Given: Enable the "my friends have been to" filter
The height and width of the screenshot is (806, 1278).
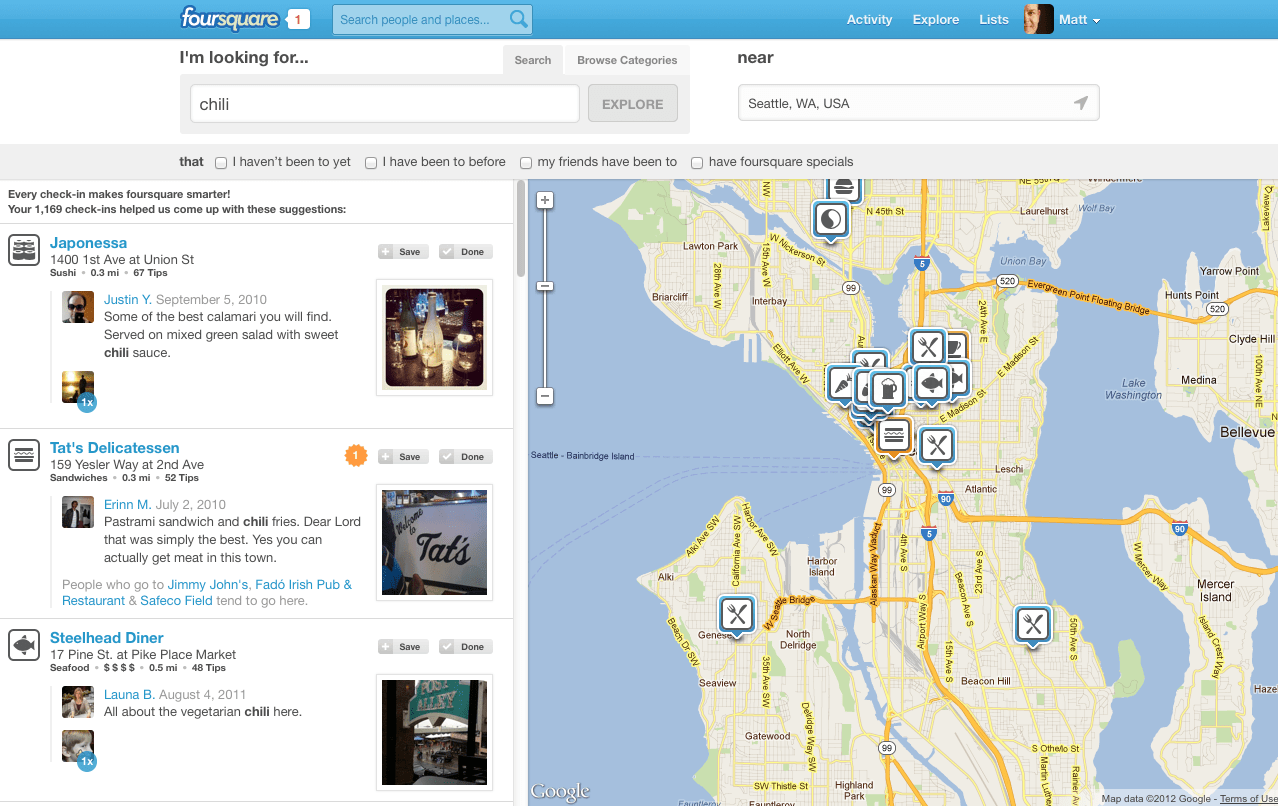Looking at the screenshot, I should click(x=525, y=162).
